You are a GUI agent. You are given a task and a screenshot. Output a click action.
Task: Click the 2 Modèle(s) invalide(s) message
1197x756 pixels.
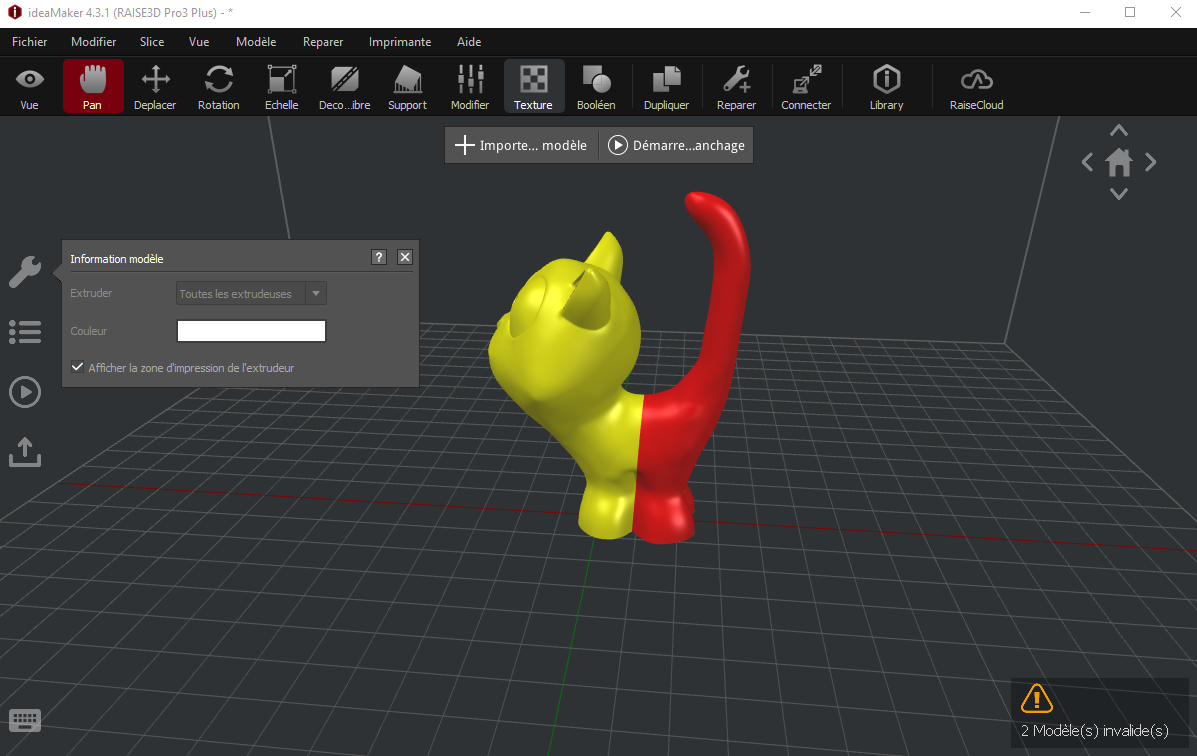coord(1095,731)
